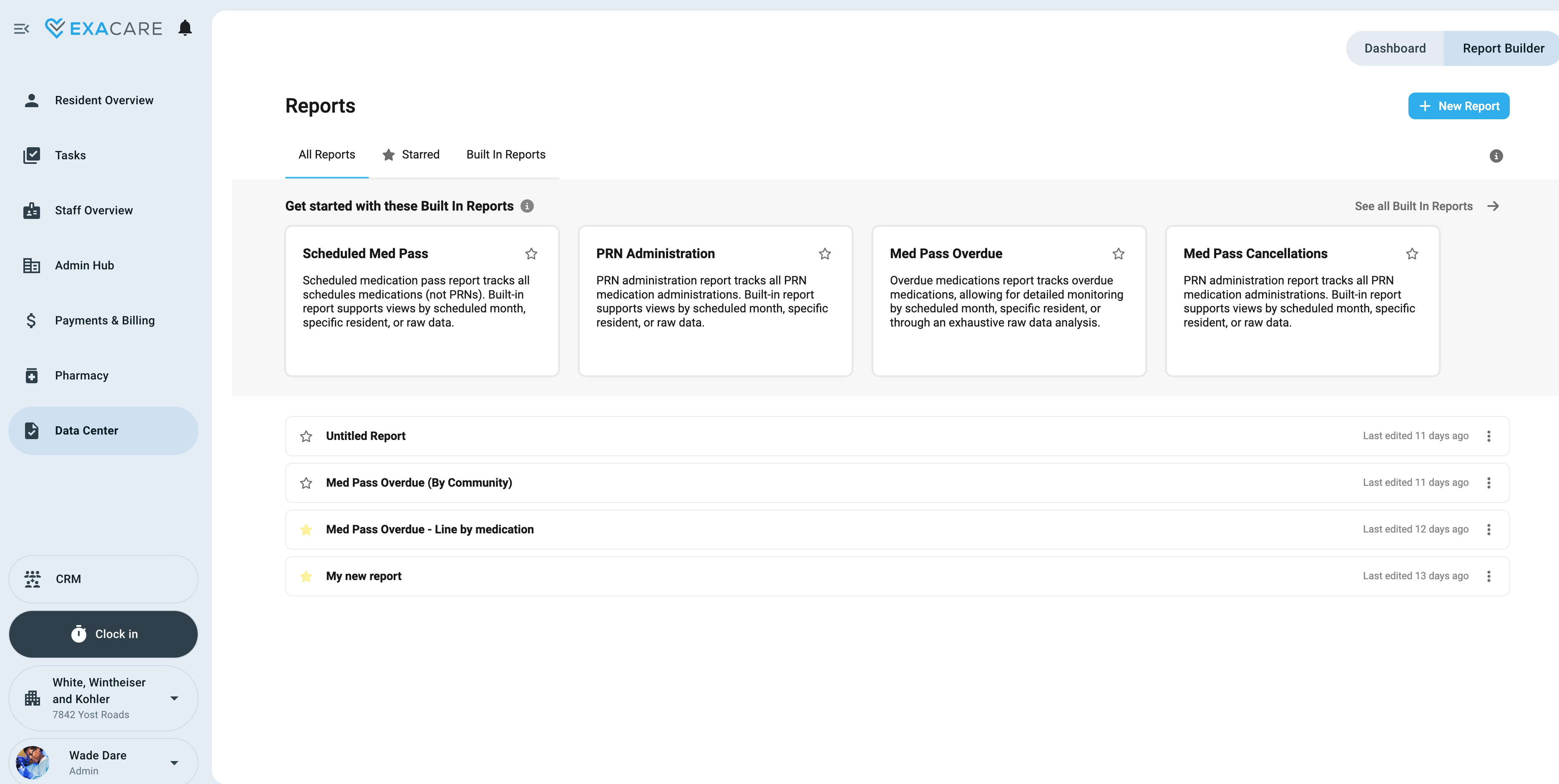This screenshot has height=784, width=1559.
Task: Open Resident Overview from the sidebar
Action: pyautogui.click(x=103, y=100)
